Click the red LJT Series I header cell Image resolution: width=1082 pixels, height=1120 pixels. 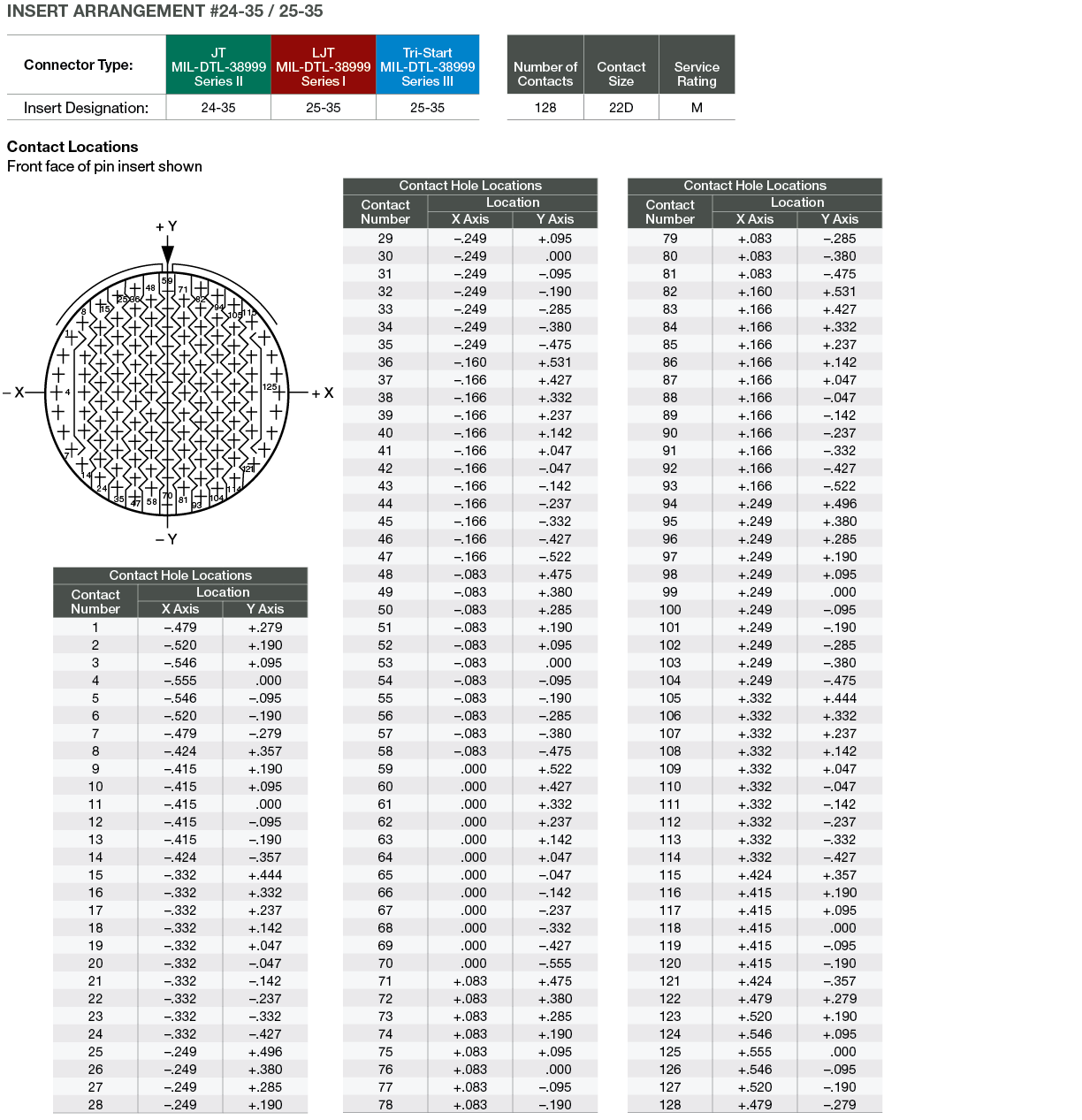pyautogui.click(x=323, y=65)
